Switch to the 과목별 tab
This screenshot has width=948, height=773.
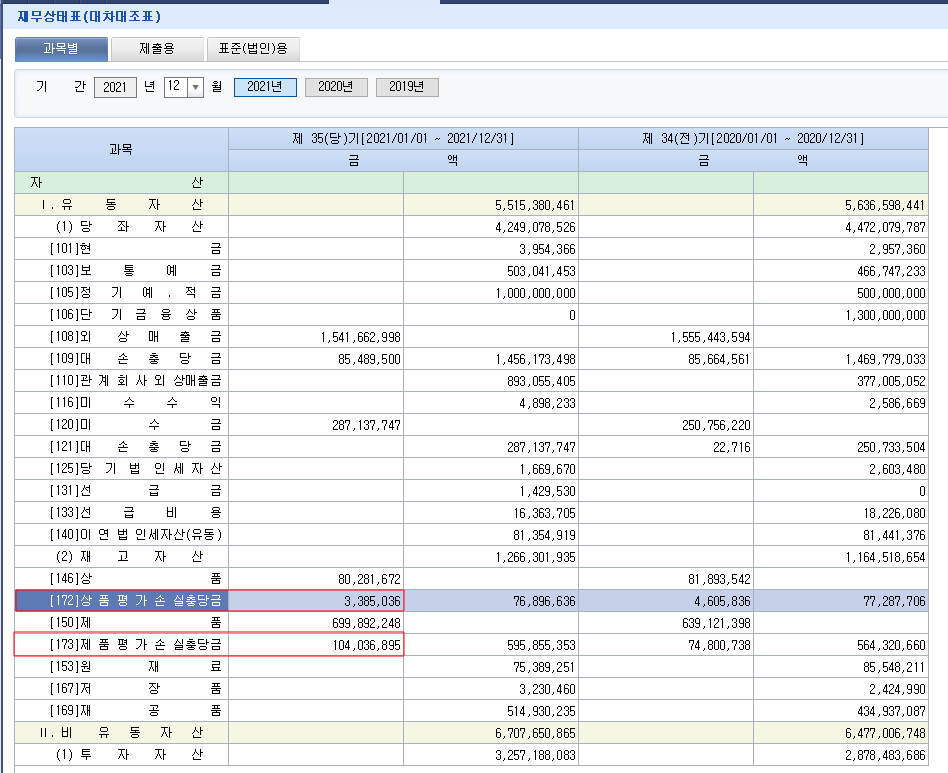[x=61, y=49]
